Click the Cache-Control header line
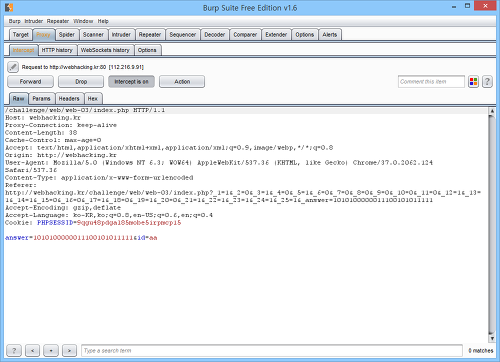The height and width of the screenshot is (362, 500). [53, 140]
